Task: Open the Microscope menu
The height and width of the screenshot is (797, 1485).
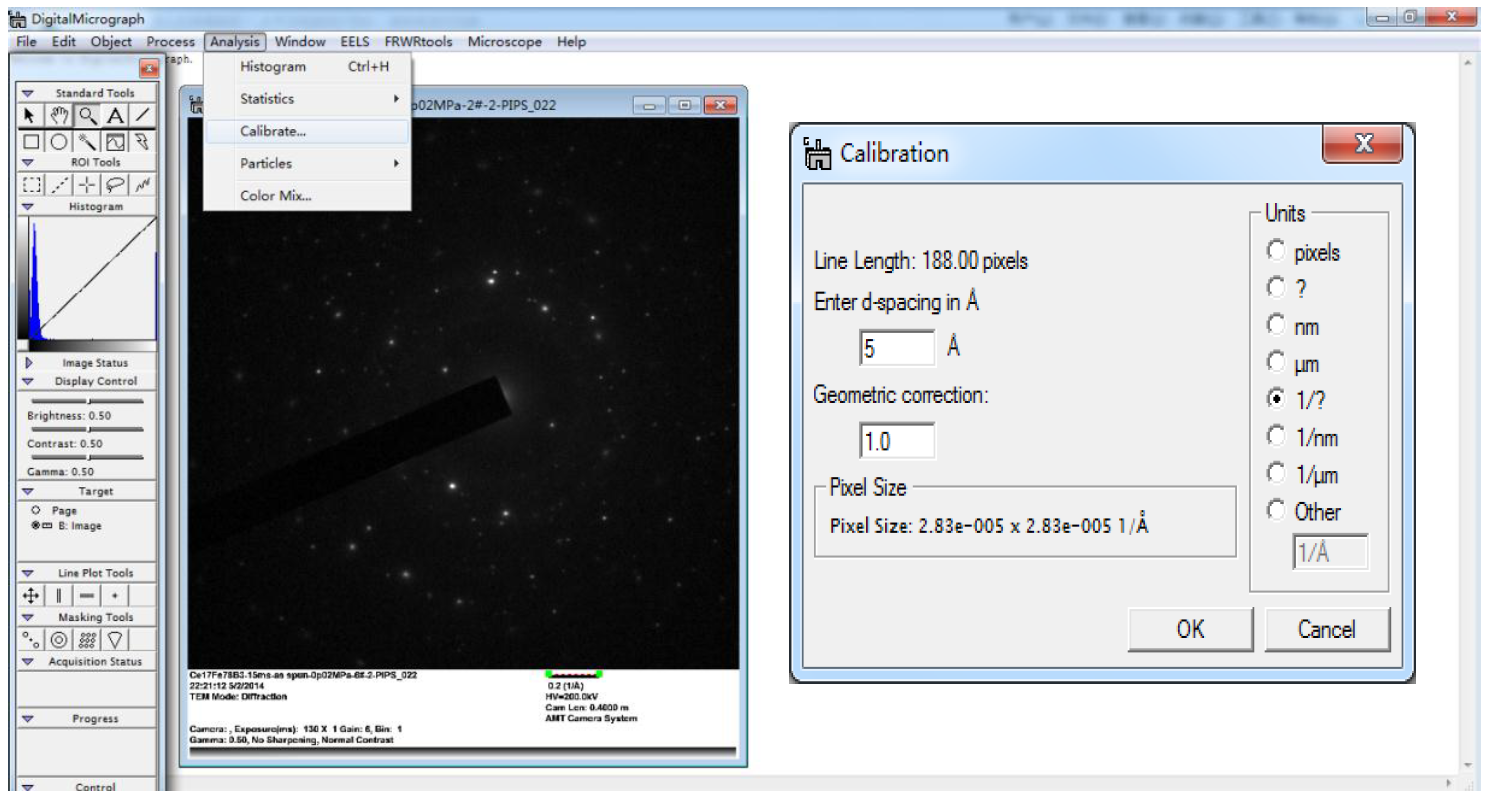Action: (505, 42)
